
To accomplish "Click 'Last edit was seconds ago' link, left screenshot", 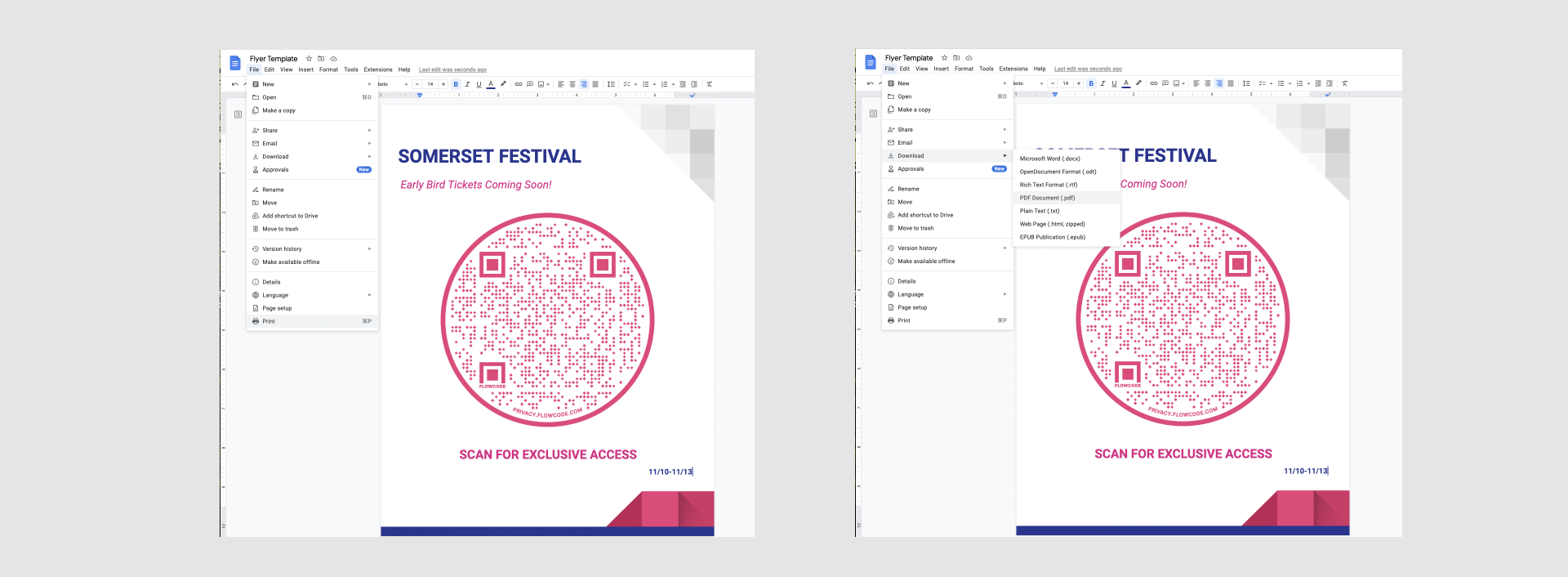I will pos(452,69).
